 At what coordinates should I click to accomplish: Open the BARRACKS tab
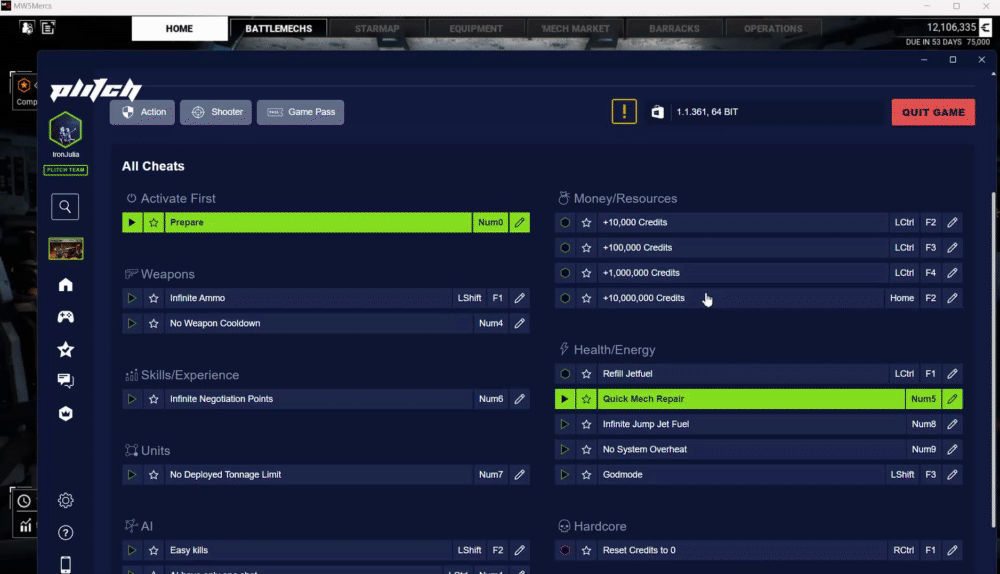coord(674,29)
